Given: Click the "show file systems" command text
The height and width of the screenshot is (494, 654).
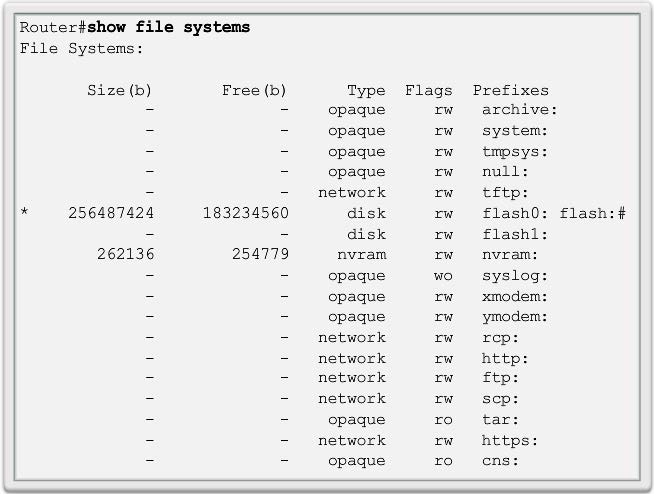Looking at the screenshot, I should [x=169, y=27].
